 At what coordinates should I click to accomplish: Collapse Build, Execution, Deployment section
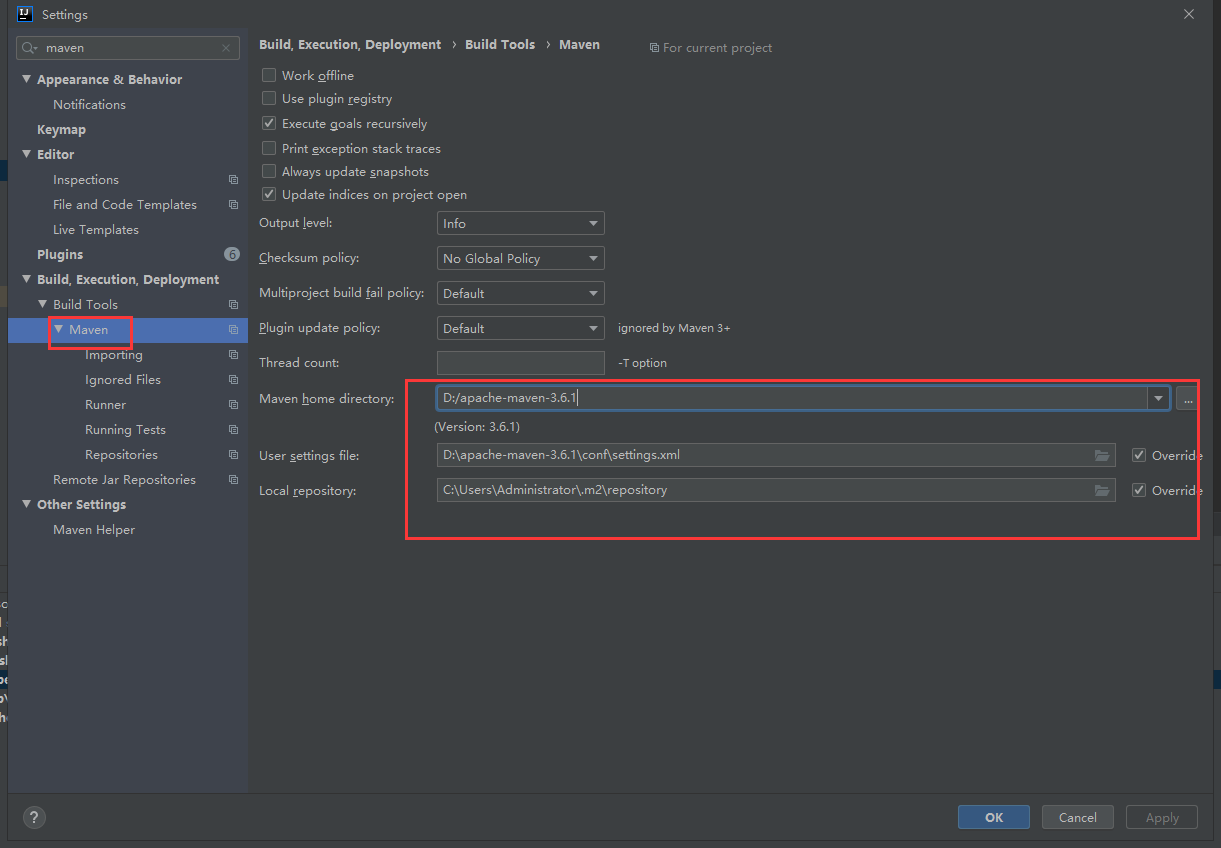pyautogui.click(x=27, y=279)
